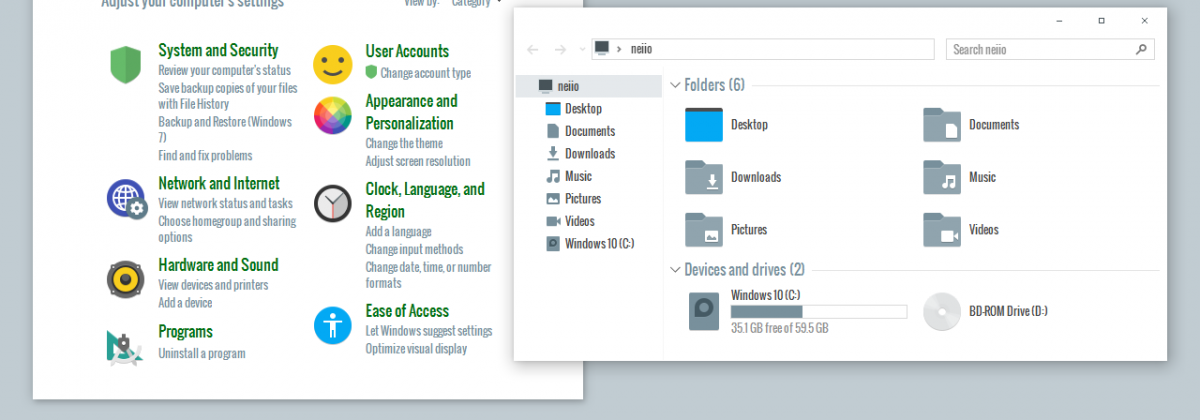Screen dimensions: 1200x420
Task: Click the Optimize visual display link
Action: (x=416, y=349)
